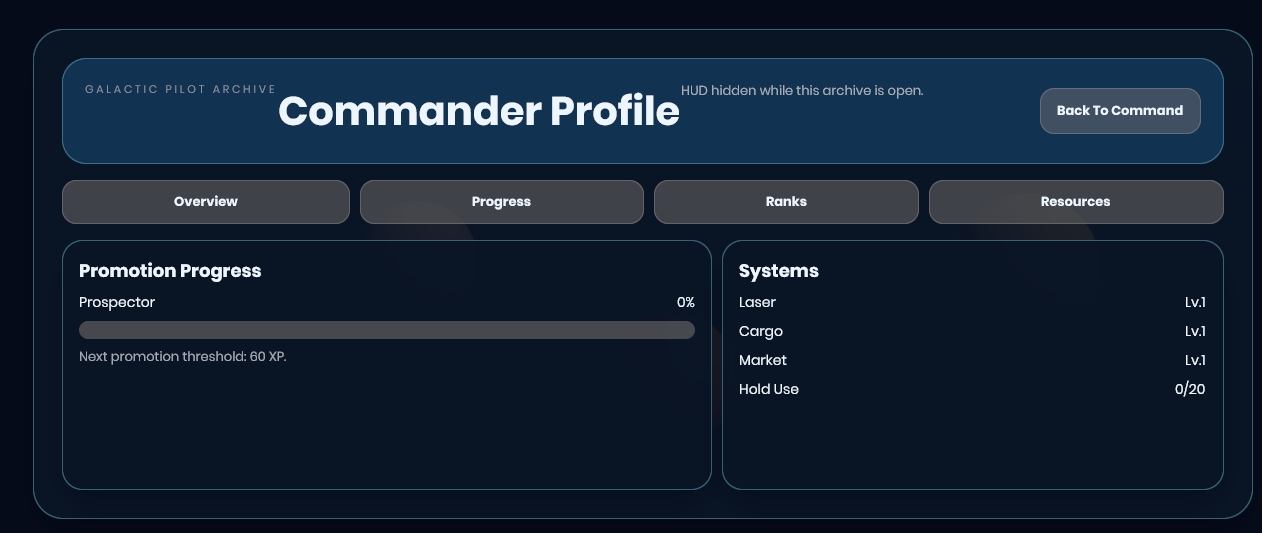The image size is (1262, 533).
Task: Click the Commander Profile title
Action: coord(478,111)
